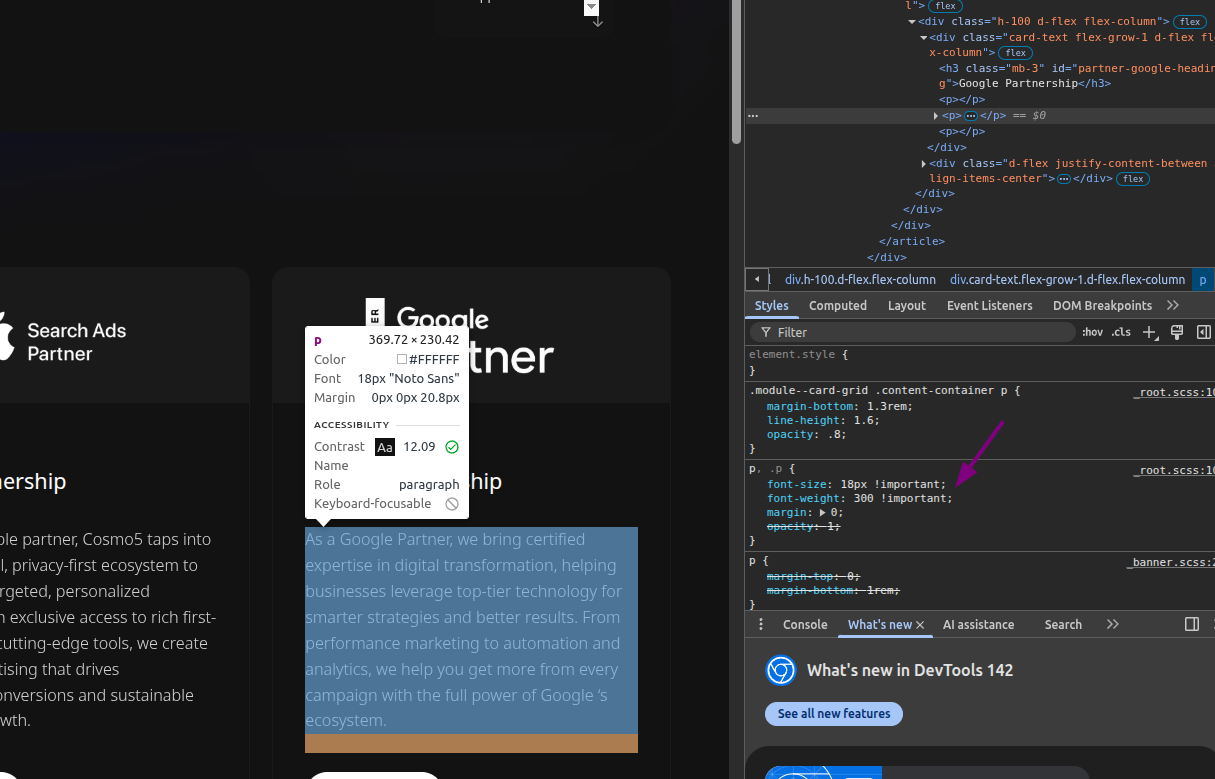Viewport: 1215px width, 779px height.
Task: Click the not keyboard-focusable icon in tooltip
Action: 452,504
